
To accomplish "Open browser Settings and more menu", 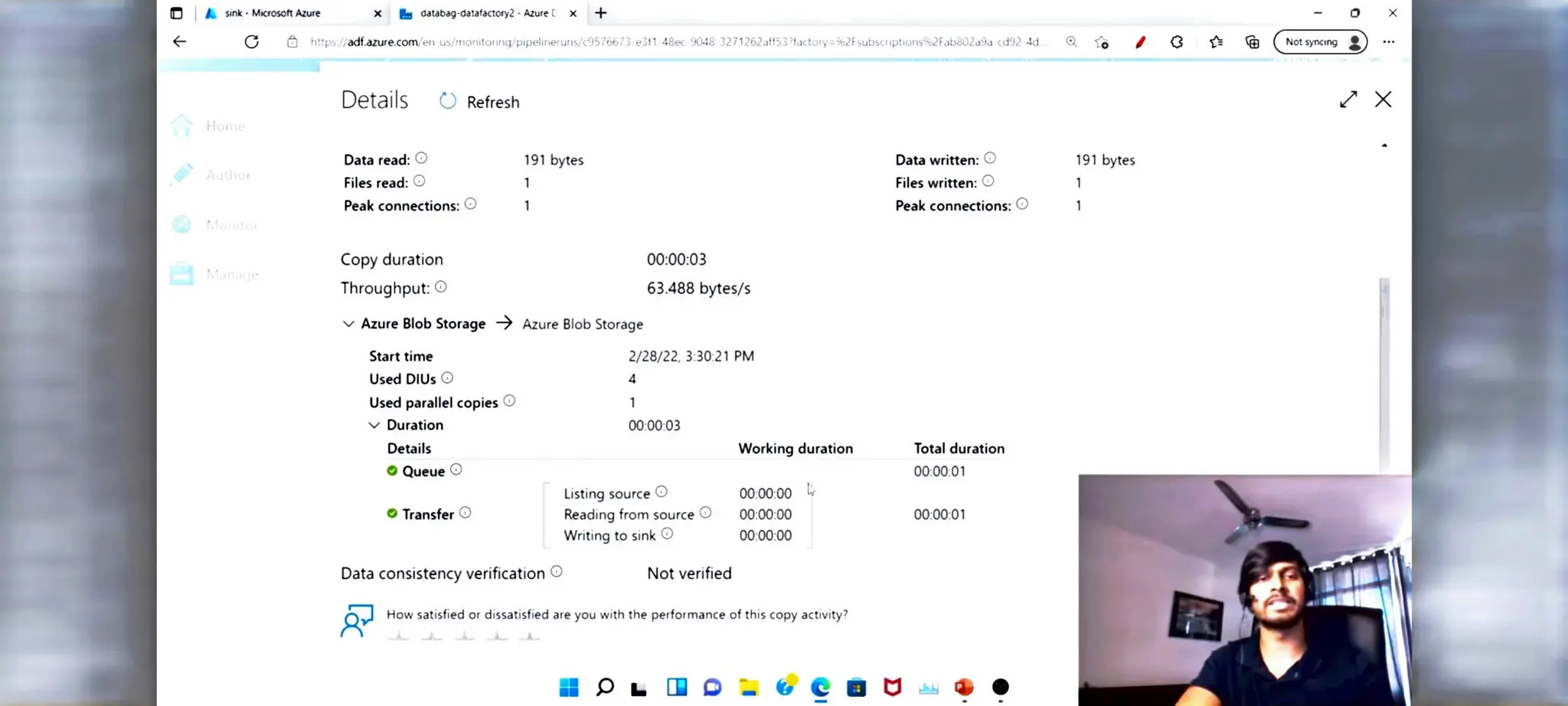I will [1389, 42].
